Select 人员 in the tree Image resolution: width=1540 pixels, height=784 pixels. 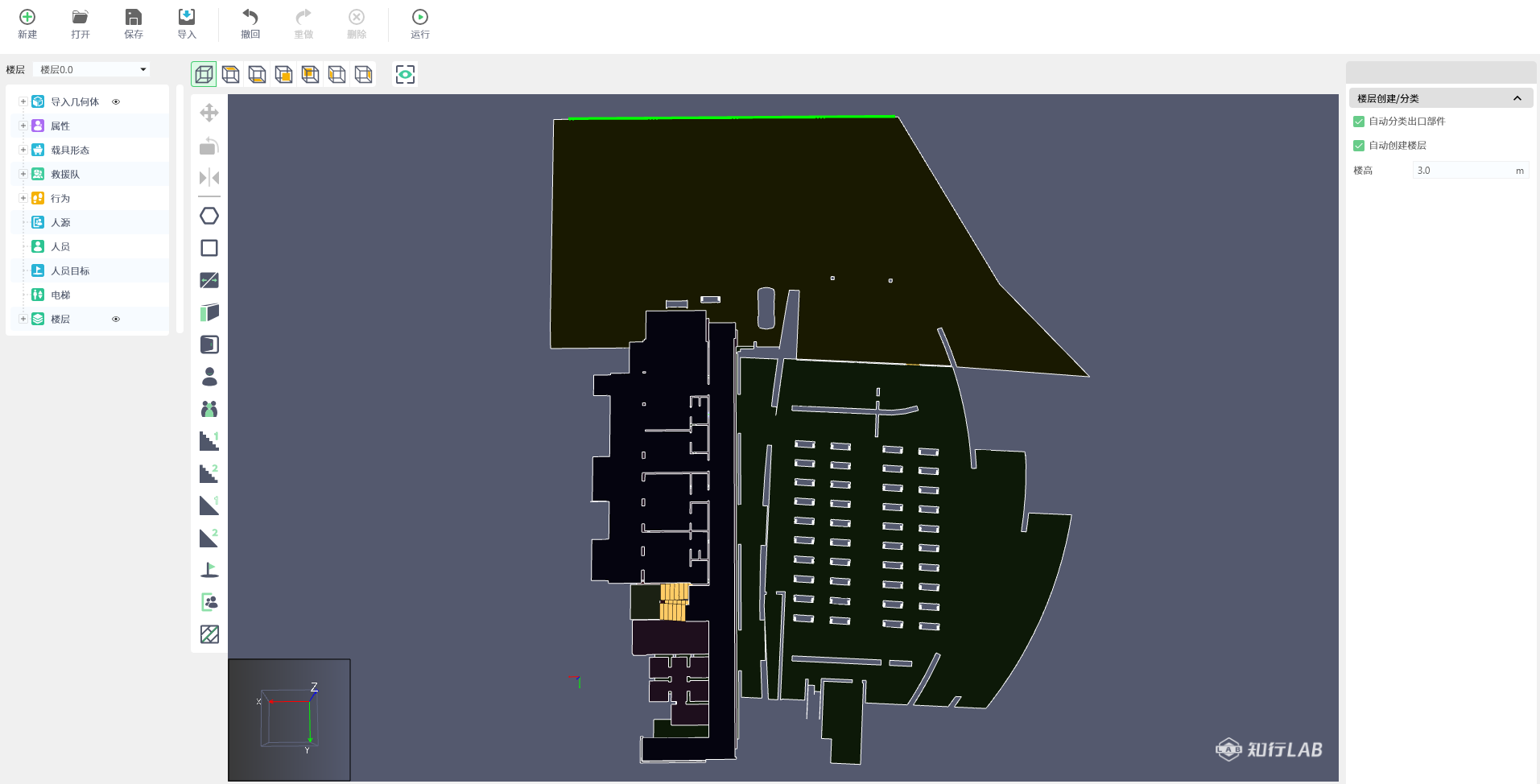pos(60,247)
